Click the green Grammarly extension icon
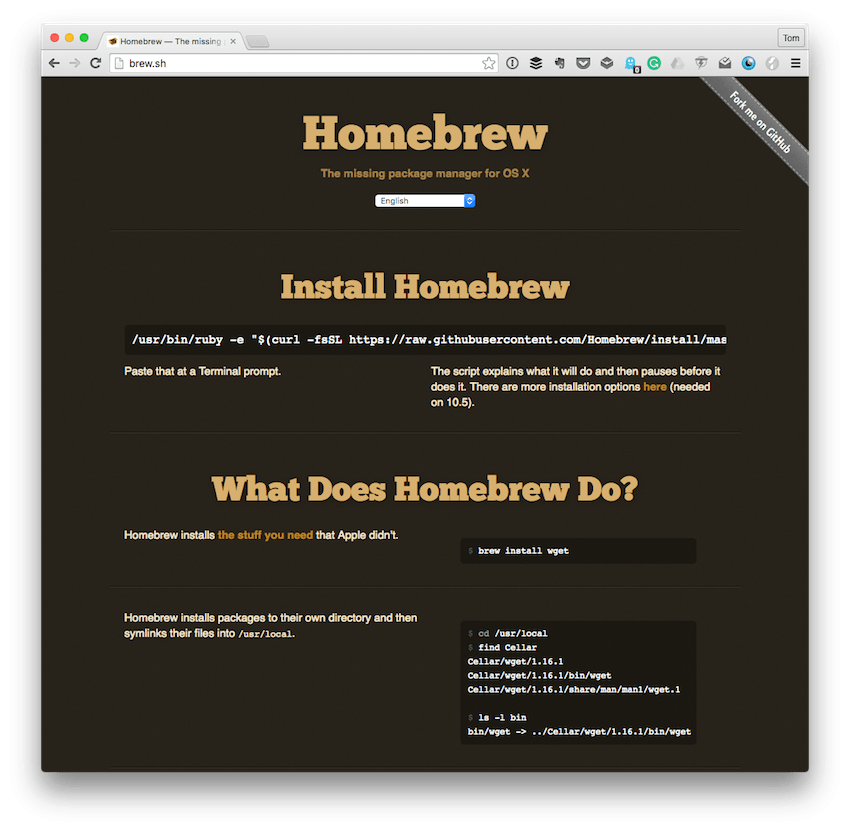850x831 pixels. coord(654,63)
